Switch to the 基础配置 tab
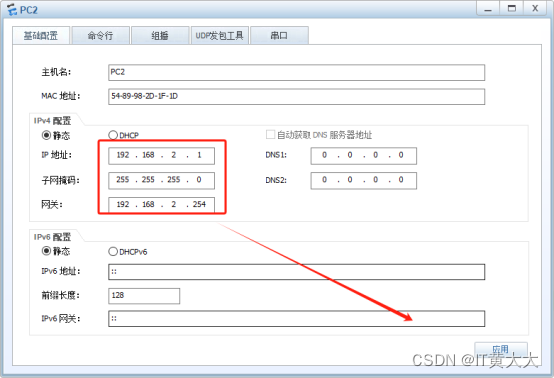554x378 pixels. tap(41, 35)
